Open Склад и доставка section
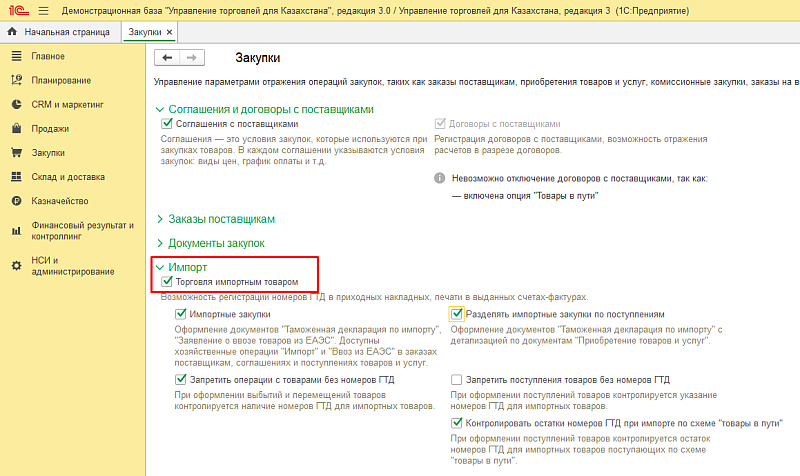 pyautogui.click(x=70, y=177)
